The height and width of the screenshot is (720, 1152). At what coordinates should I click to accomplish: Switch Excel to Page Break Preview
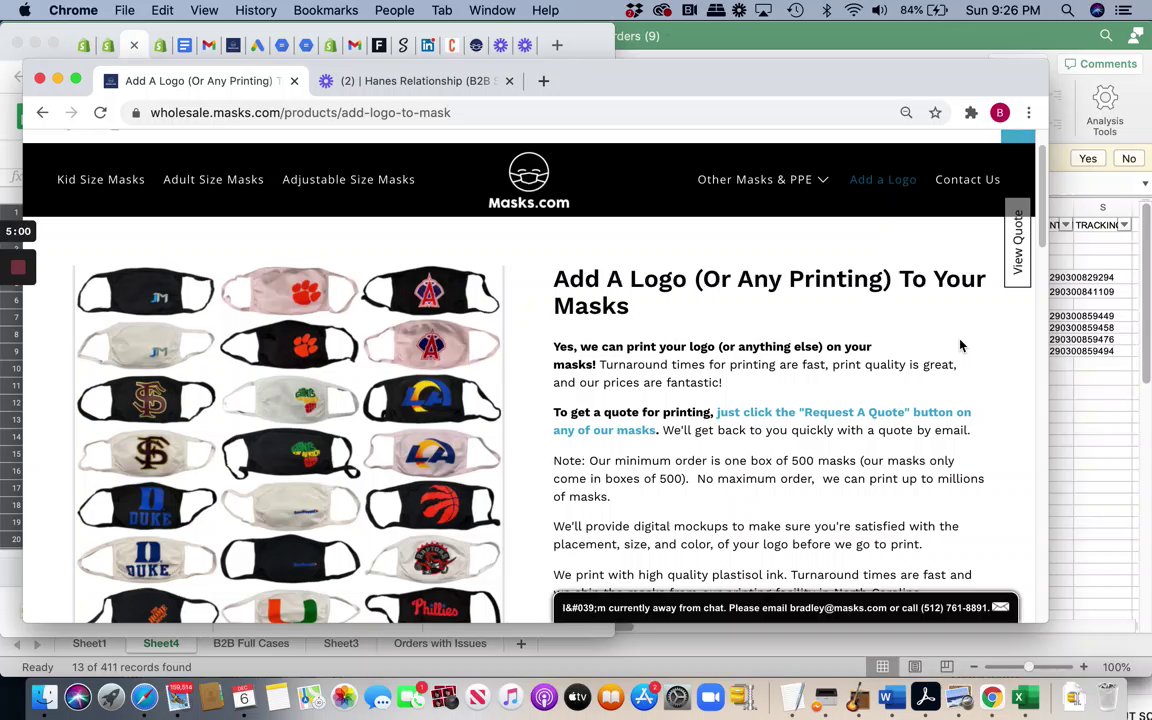point(946,666)
